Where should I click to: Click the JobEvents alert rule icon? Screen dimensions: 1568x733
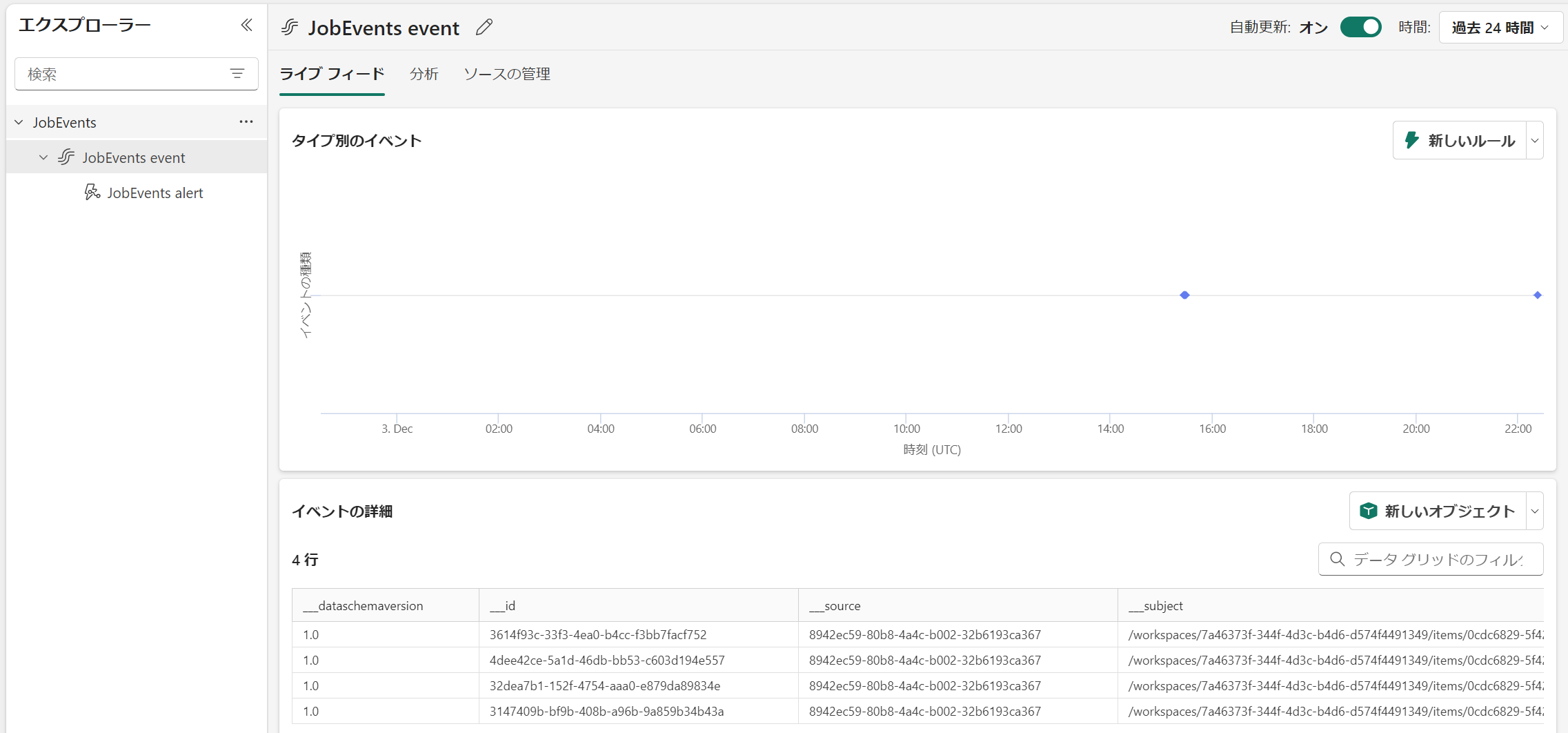click(92, 193)
